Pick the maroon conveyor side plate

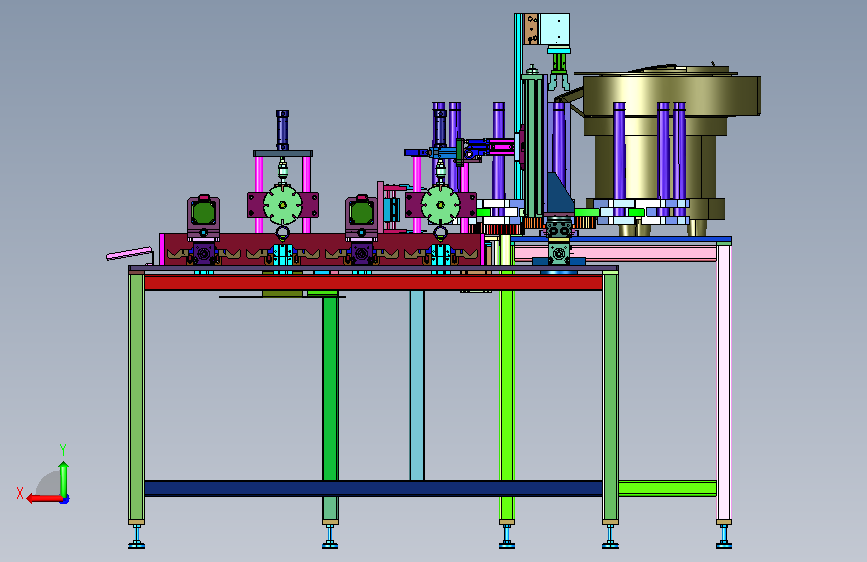point(322,249)
